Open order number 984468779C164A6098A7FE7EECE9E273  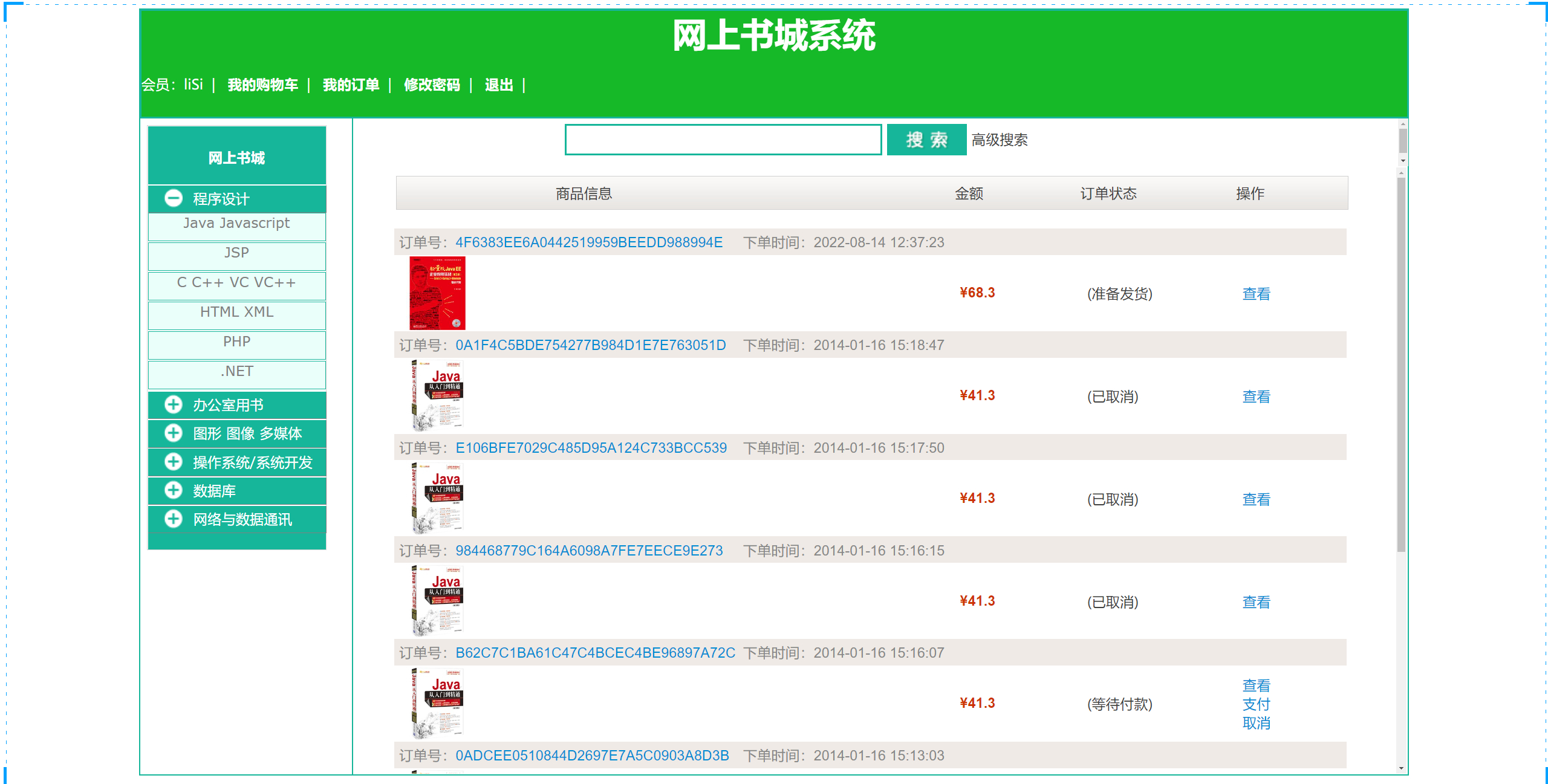point(589,551)
